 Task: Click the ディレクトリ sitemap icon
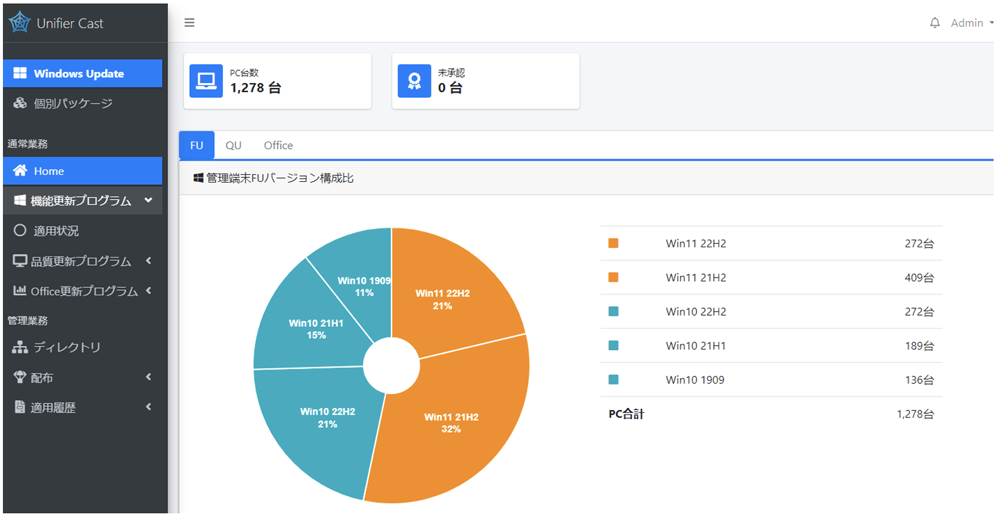pos(20,347)
